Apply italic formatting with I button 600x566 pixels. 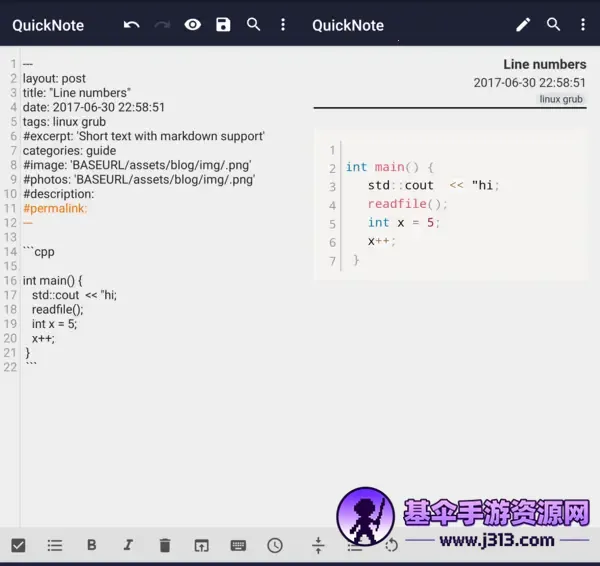point(128,545)
